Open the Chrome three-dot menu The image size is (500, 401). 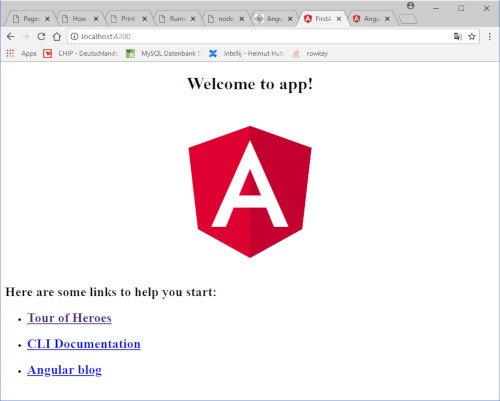489,36
